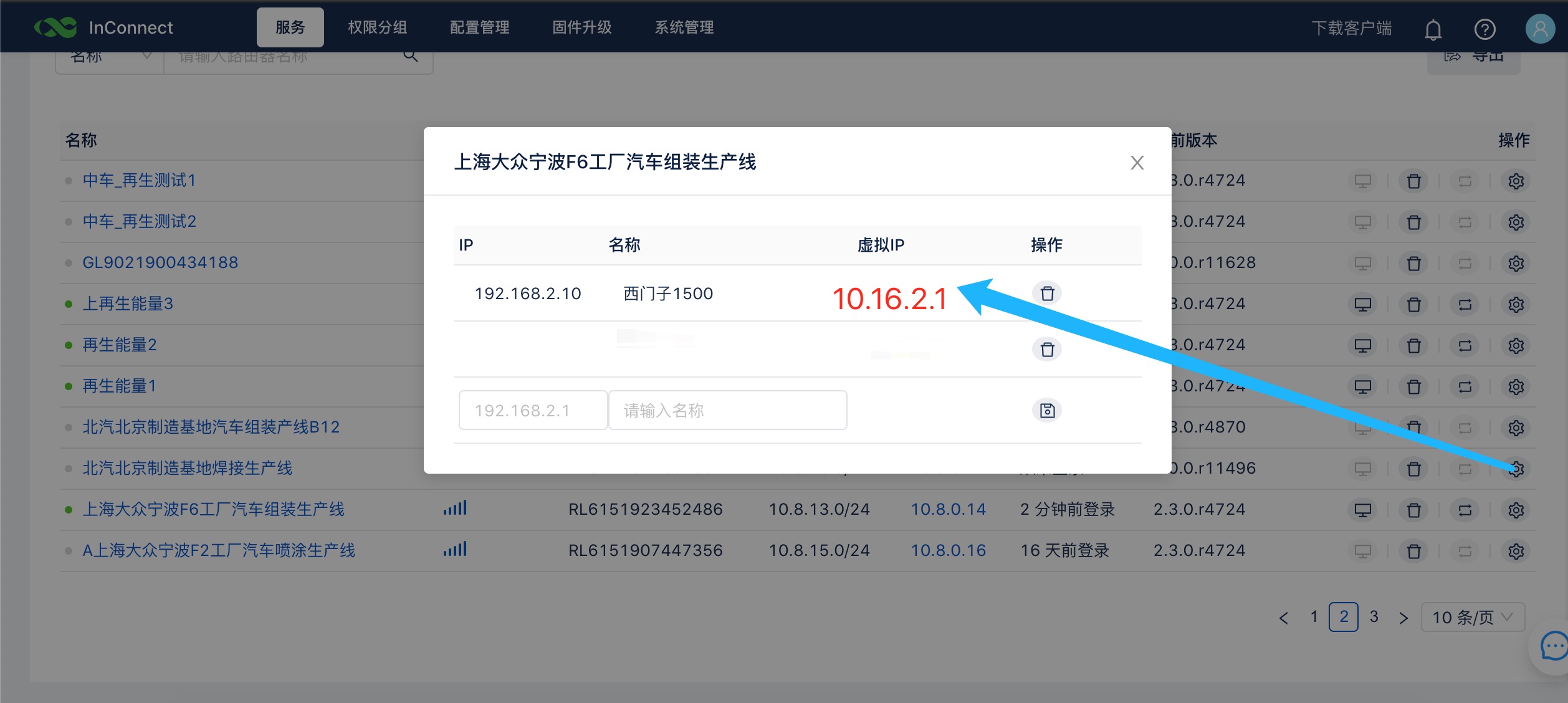1568x703 pixels.
Task: Open the chat assistant bubble
Action: pyautogui.click(x=1552, y=646)
